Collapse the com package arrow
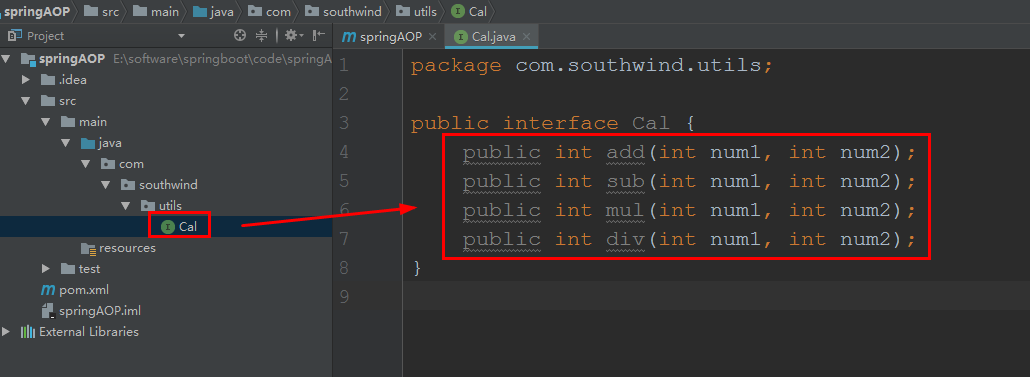This screenshot has height=377, width=1030. tap(86, 164)
